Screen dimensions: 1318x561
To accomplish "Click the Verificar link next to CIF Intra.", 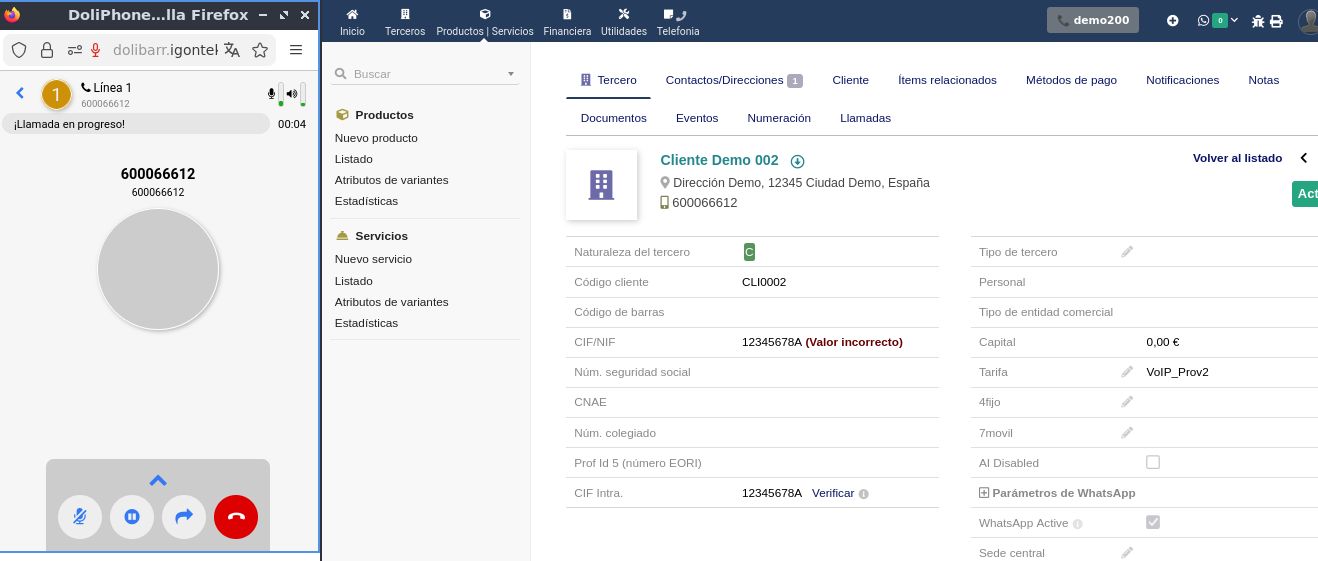I will 833,493.
